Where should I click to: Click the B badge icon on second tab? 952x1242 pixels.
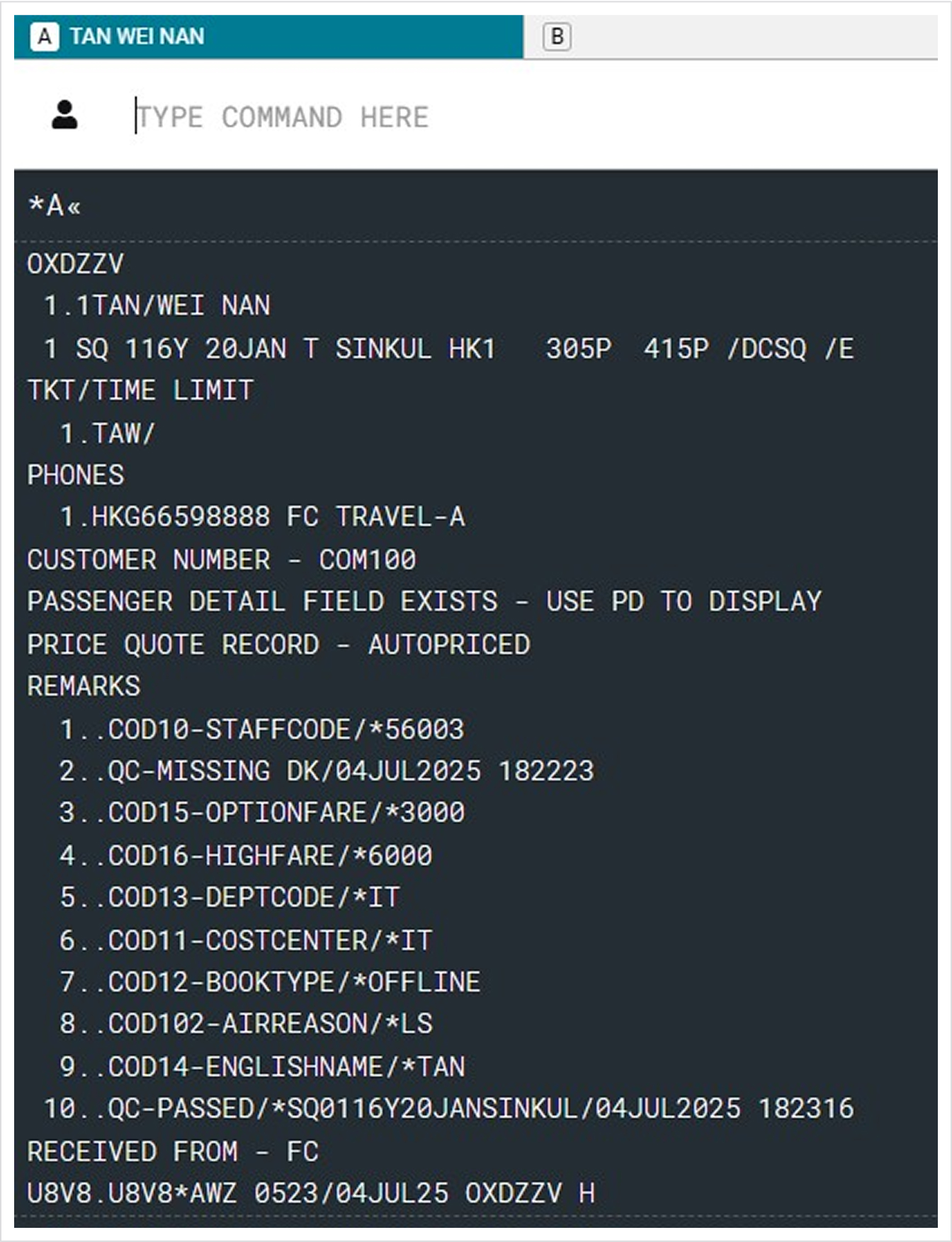click(x=557, y=36)
